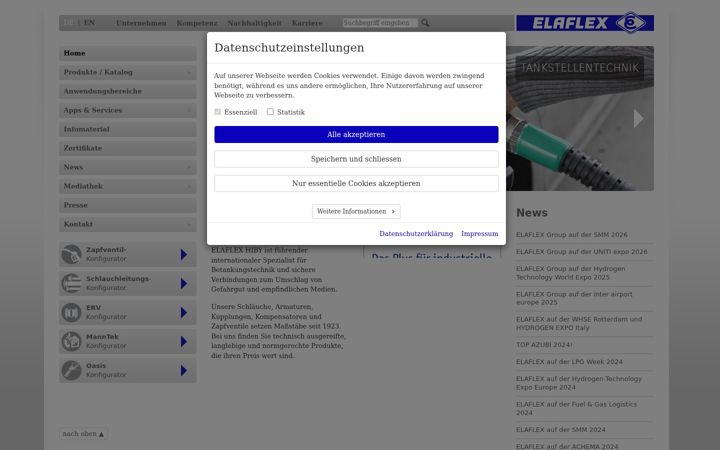Image resolution: width=720 pixels, height=450 pixels.
Task: Click blue arrow on Zapfventil Konfigurator
Action: (x=184, y=254)
